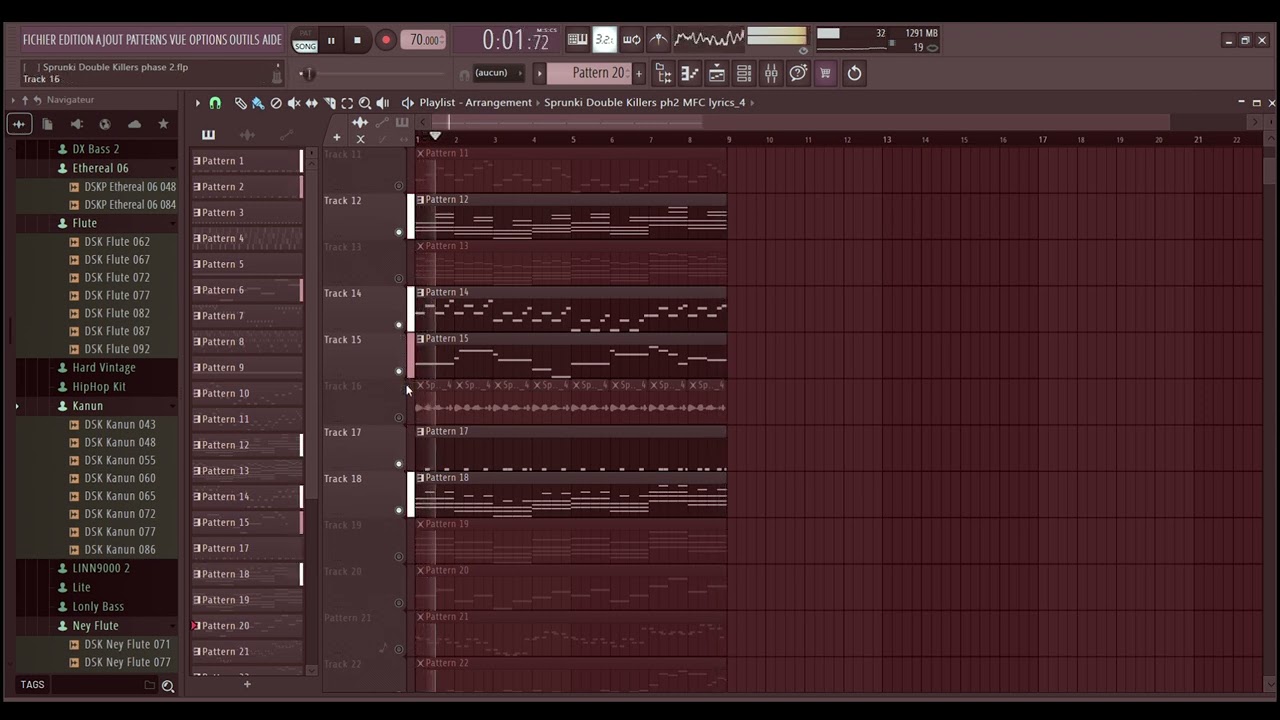Open playlist options menu arrow

(x=197, y=103)
